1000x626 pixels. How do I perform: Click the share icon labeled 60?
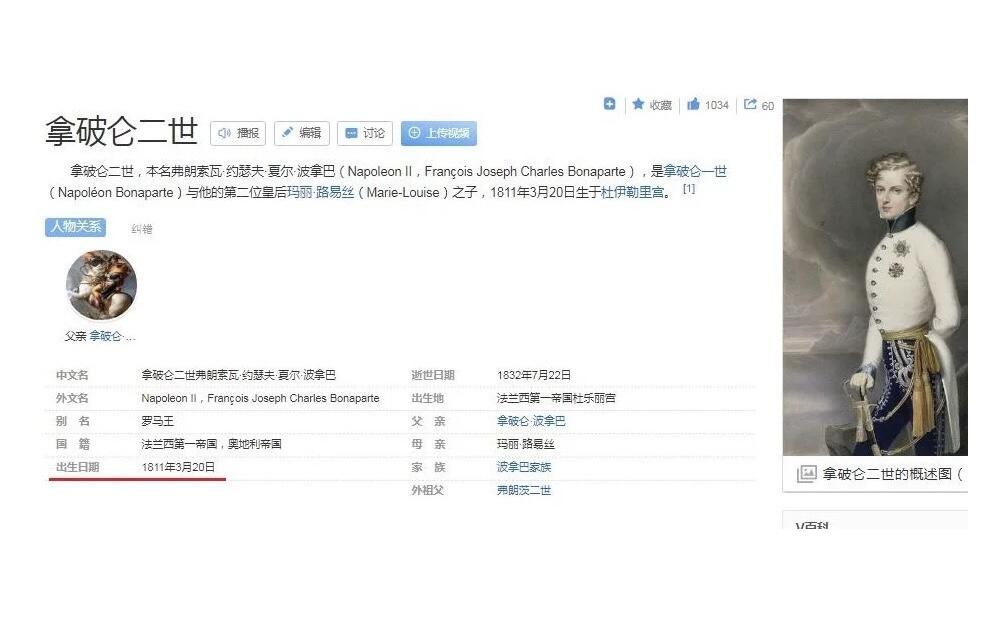tap(750, 104)
